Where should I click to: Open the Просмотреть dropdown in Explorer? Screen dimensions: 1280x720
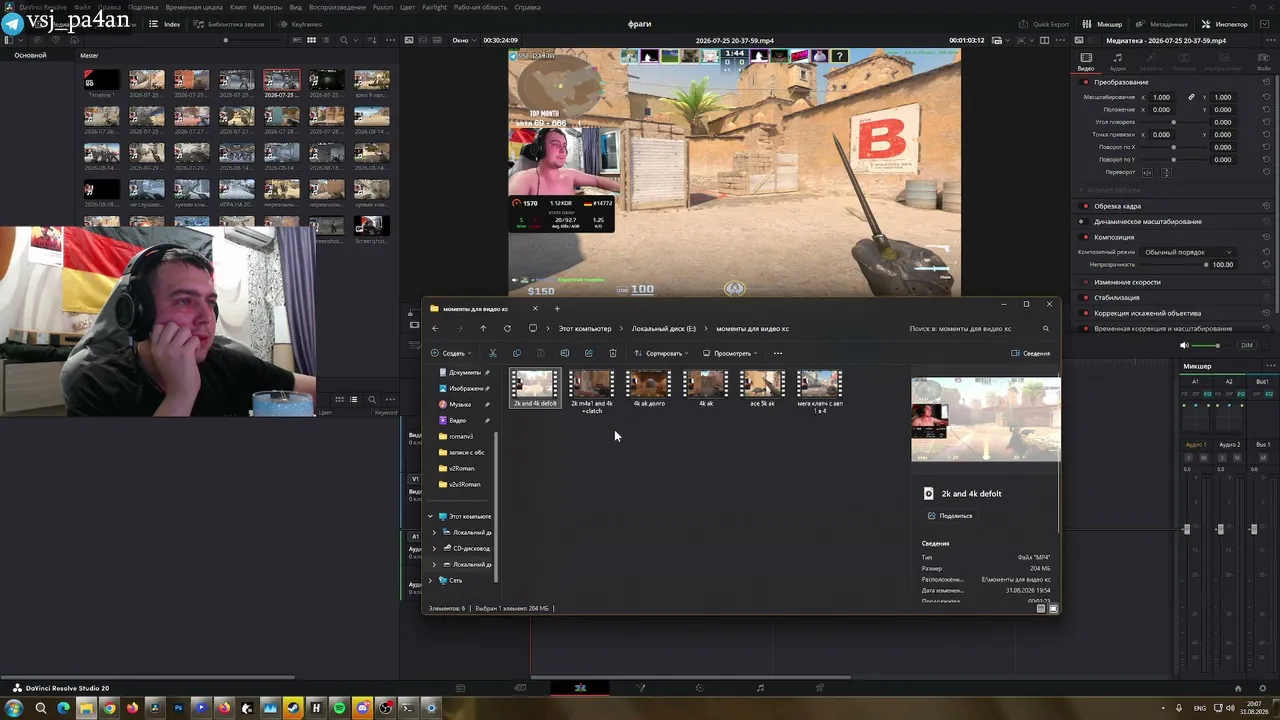(730, 353)
